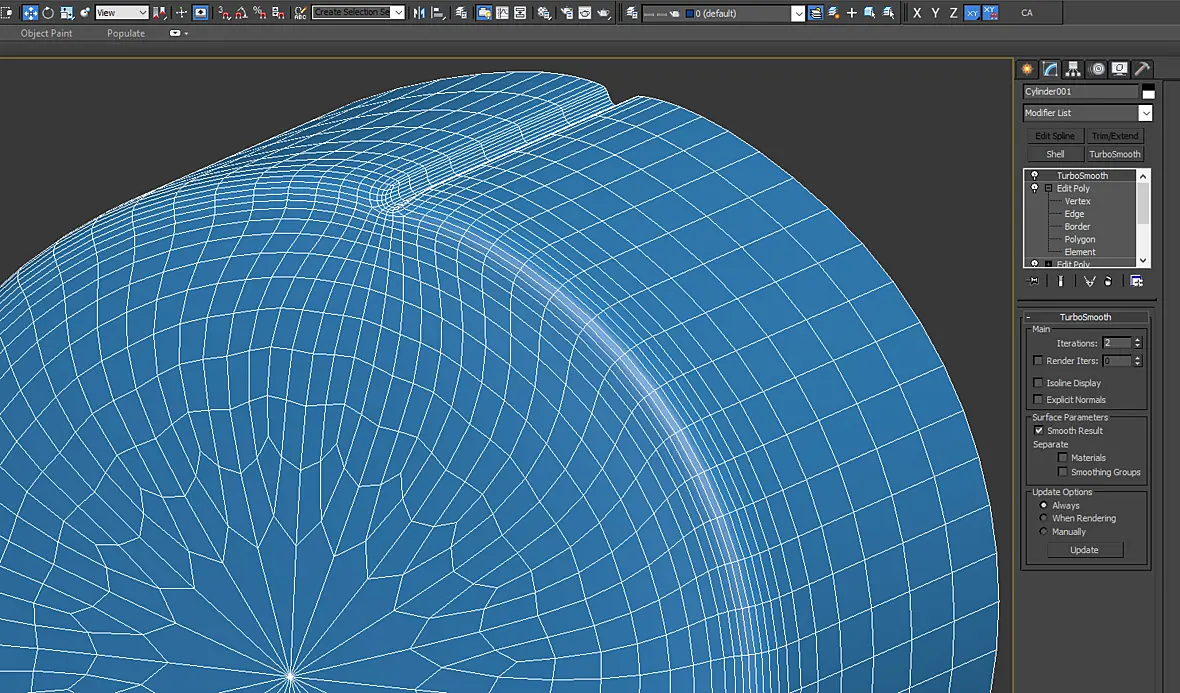Restrict transform to Z axis
Viewport: 1180px width, 693px height.
(x=953, y=13)
